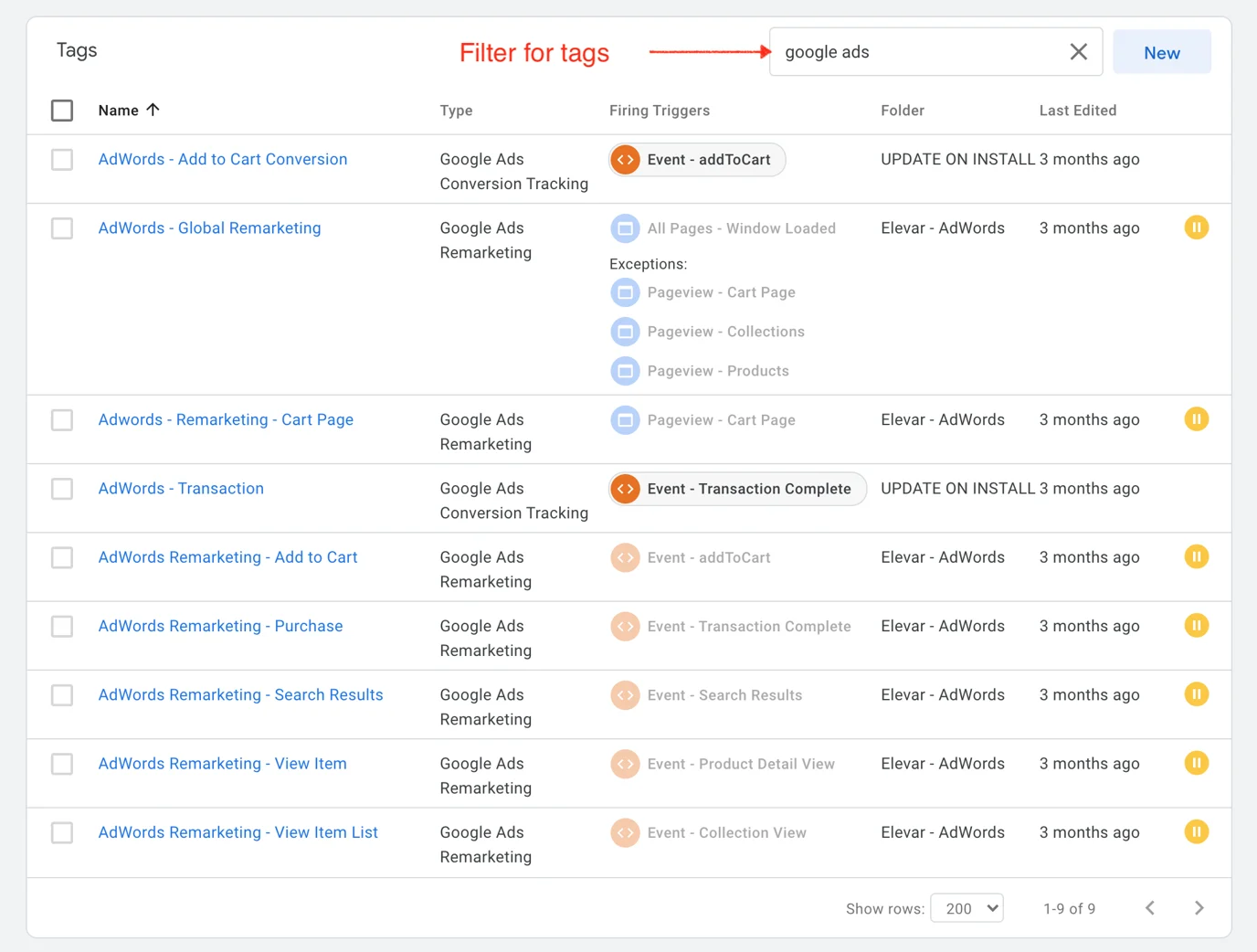Open AdWords Remarketing - View Item tag
Viewport: 1257px width, 952px height.
222,763
